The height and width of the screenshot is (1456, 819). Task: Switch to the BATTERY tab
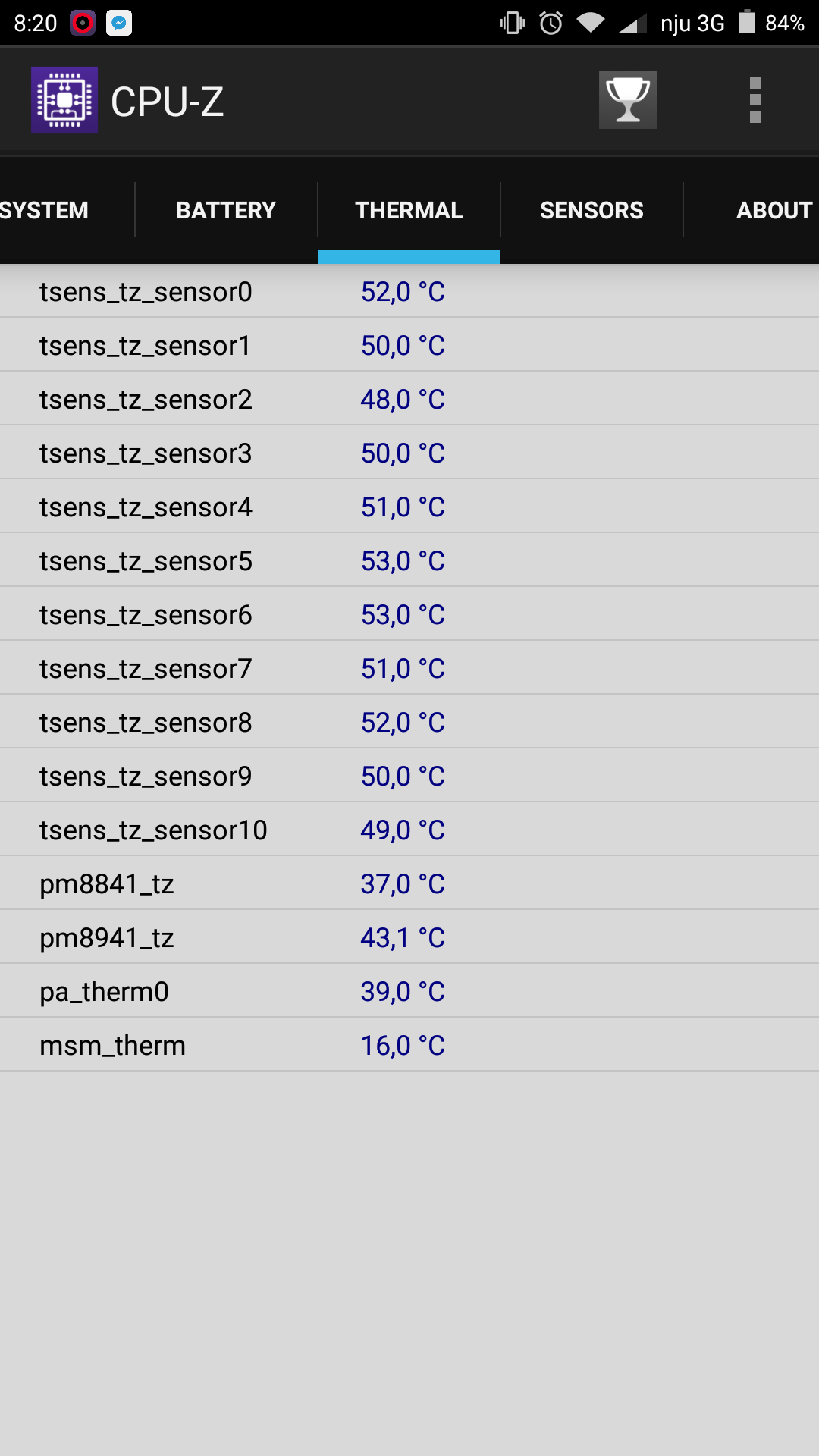tap(226, 210)
